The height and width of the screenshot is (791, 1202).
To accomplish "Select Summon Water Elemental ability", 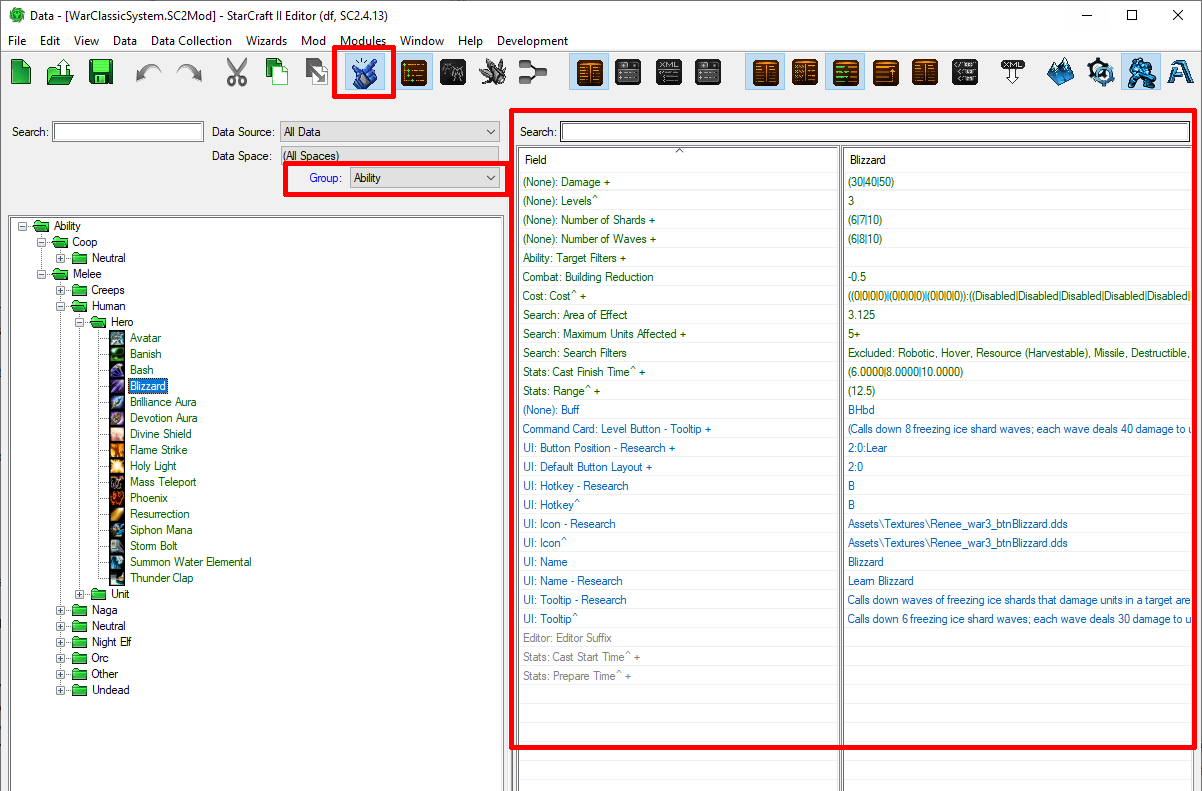I will click(x=190, y=562).
